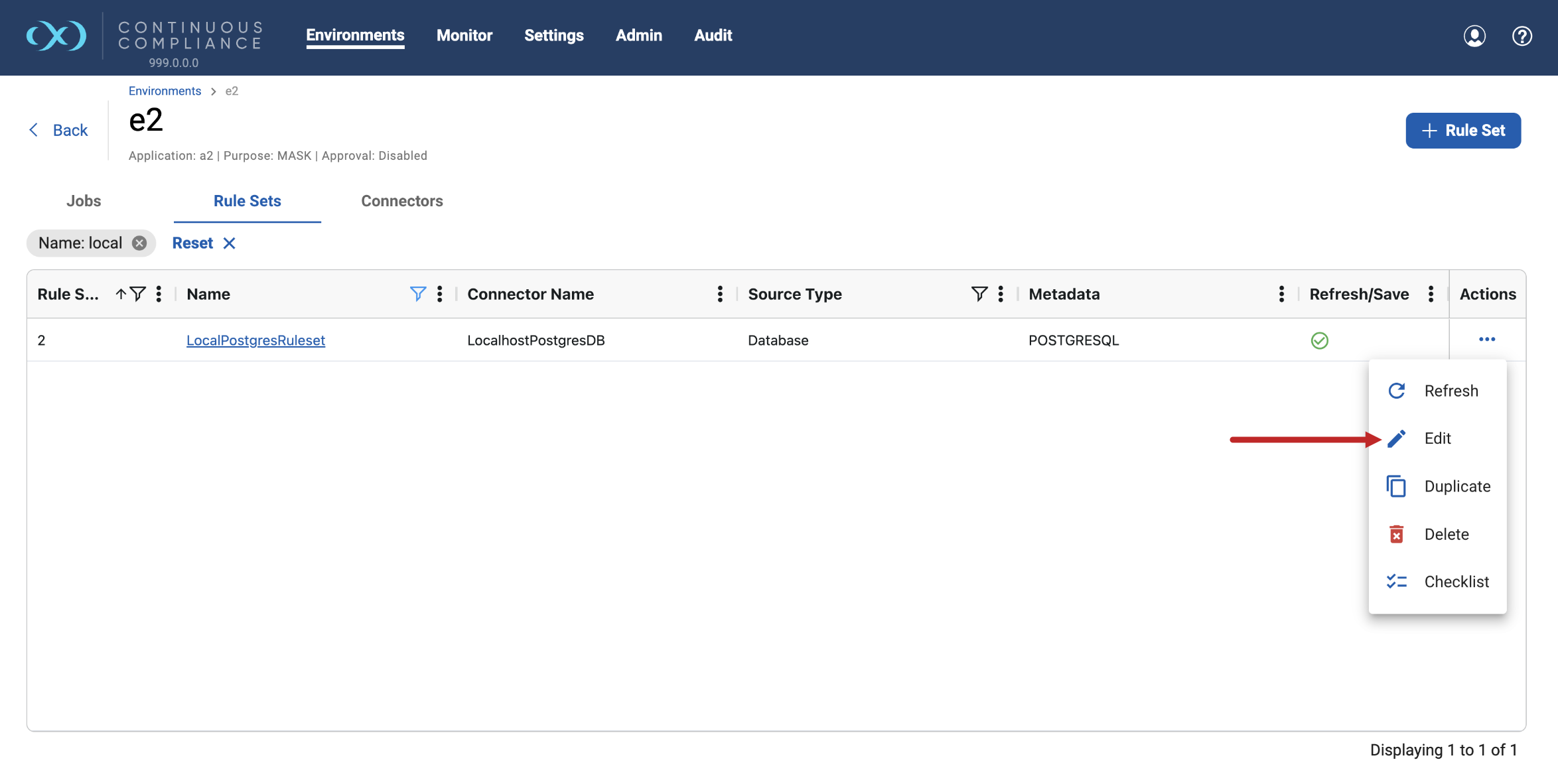Open the Audit menu item
This screenshot has width=1558, height=784.
713,35
